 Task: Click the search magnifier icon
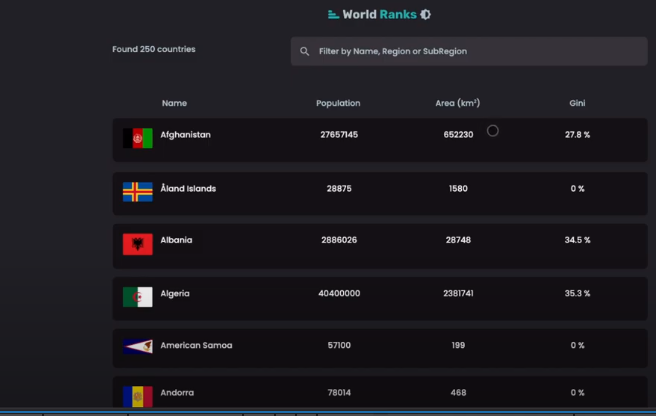tap(305, 51)
